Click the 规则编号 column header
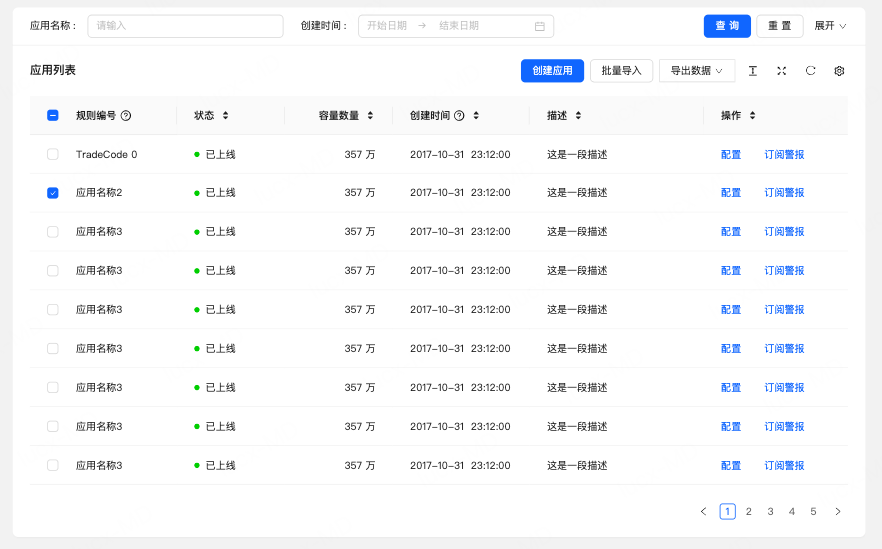 96,115
